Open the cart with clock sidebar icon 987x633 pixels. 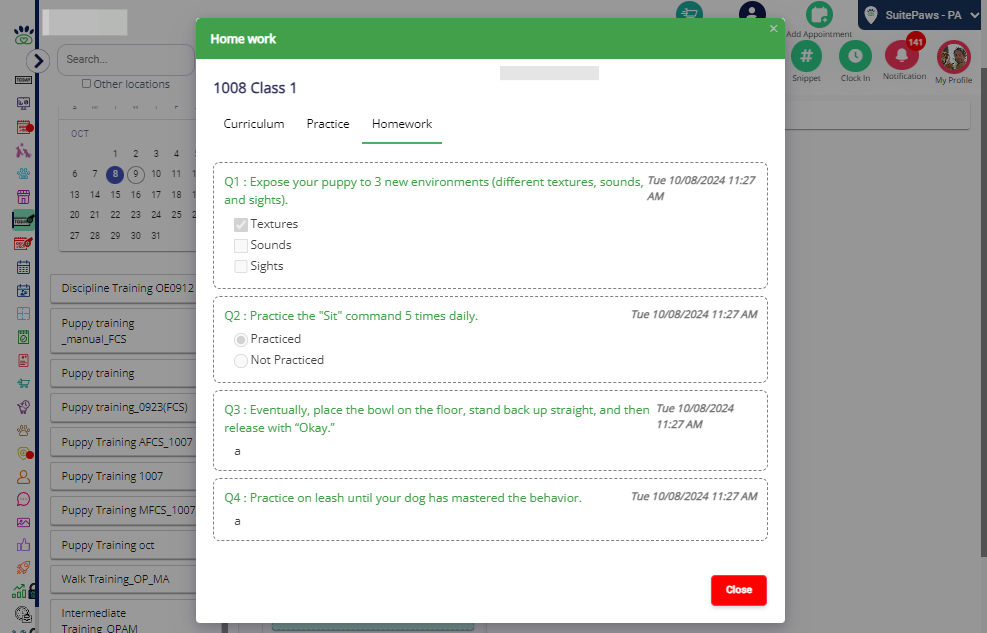click(x=23, y=406)
